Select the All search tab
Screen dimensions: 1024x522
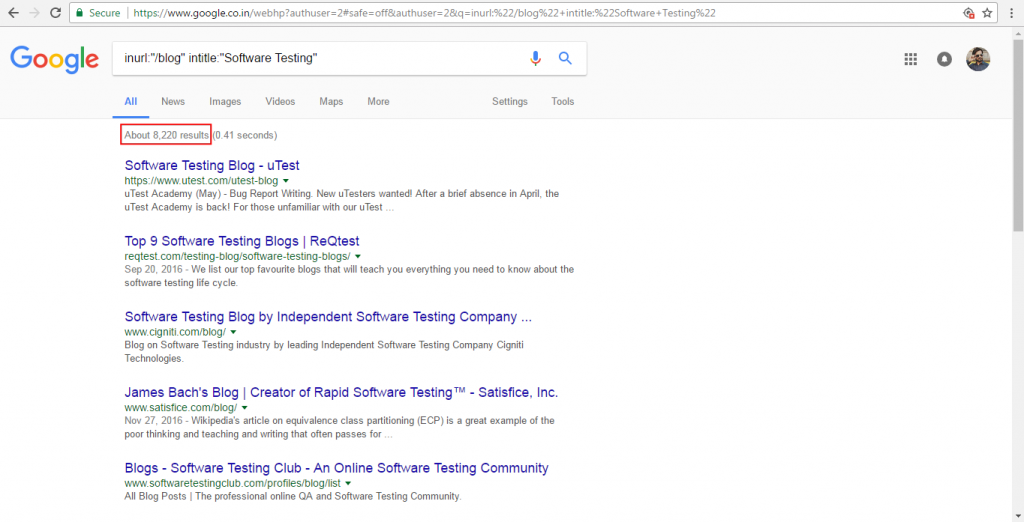(x=131, y=101)
